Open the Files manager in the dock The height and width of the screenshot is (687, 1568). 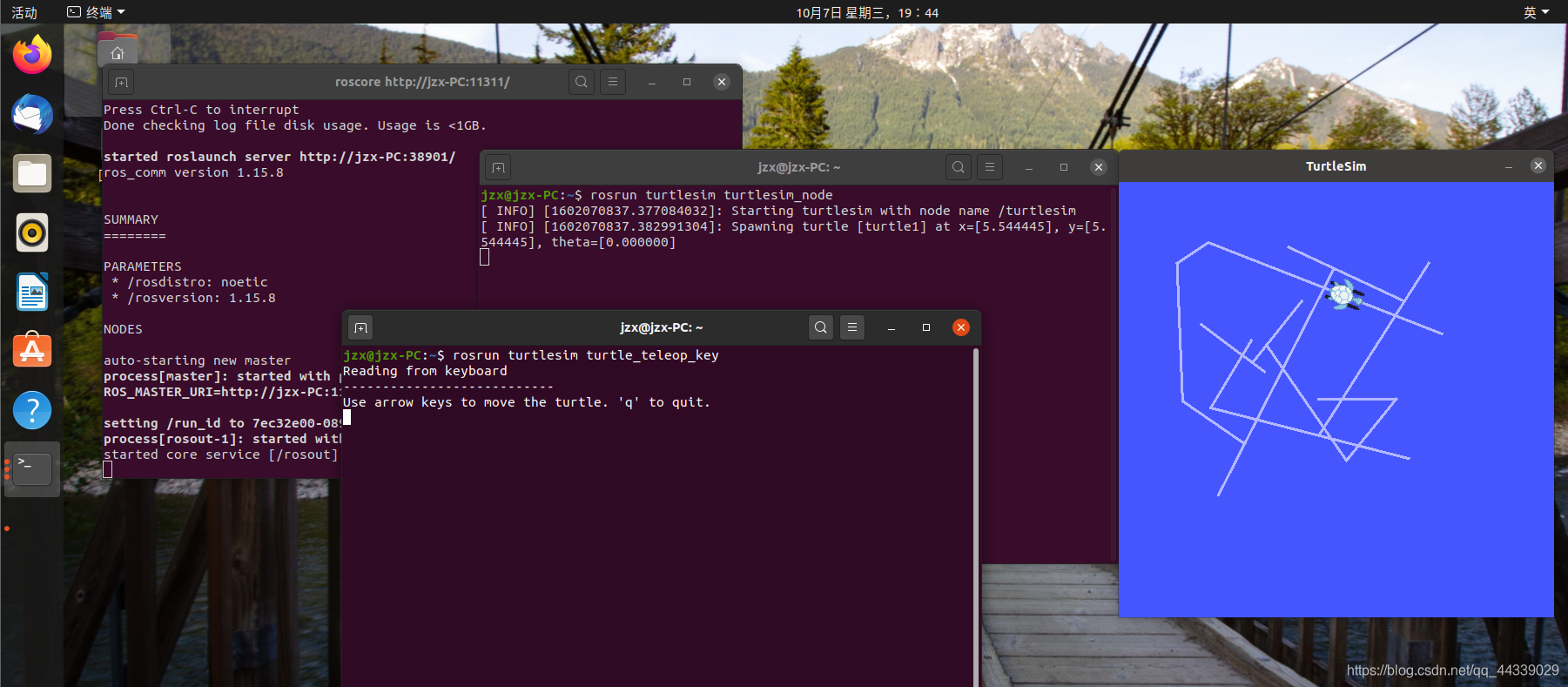tap(32, 173)
